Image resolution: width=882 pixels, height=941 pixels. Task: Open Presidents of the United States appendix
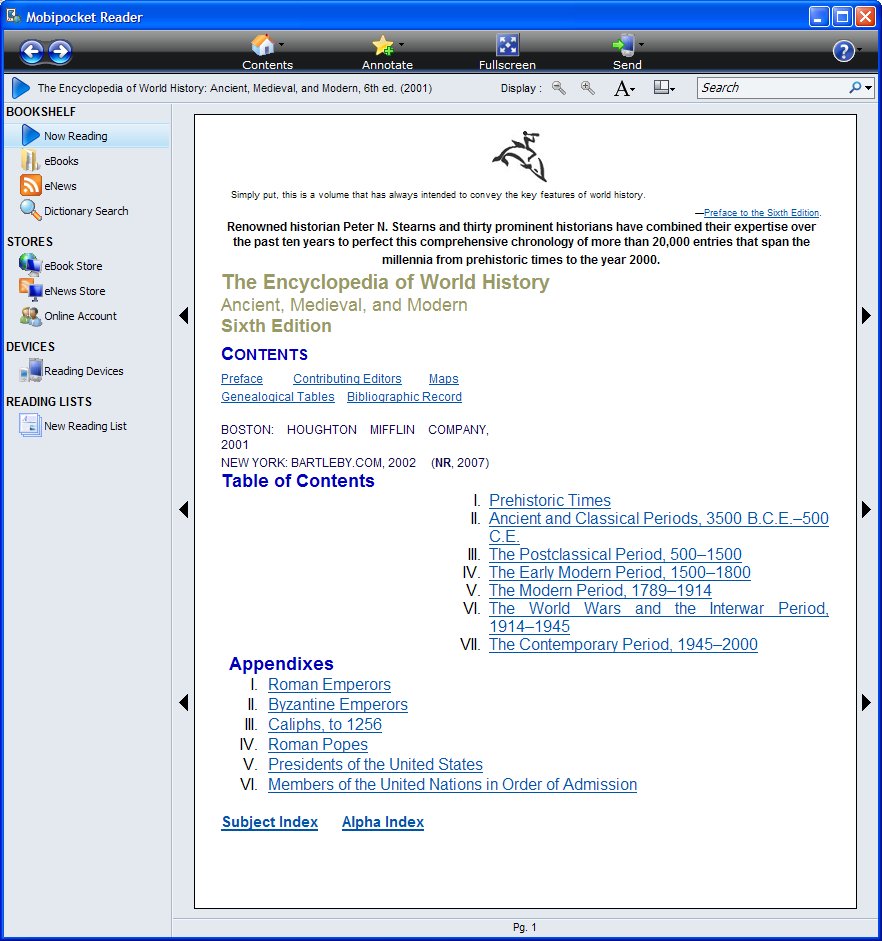[376, 765]
